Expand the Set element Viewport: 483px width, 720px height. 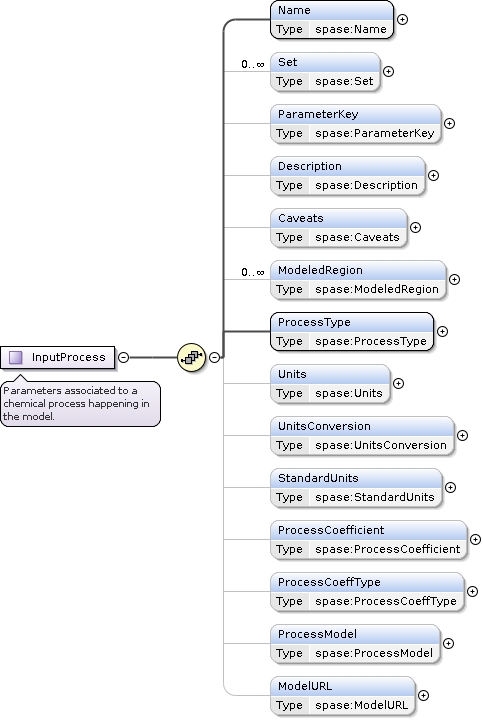point(388,72)
